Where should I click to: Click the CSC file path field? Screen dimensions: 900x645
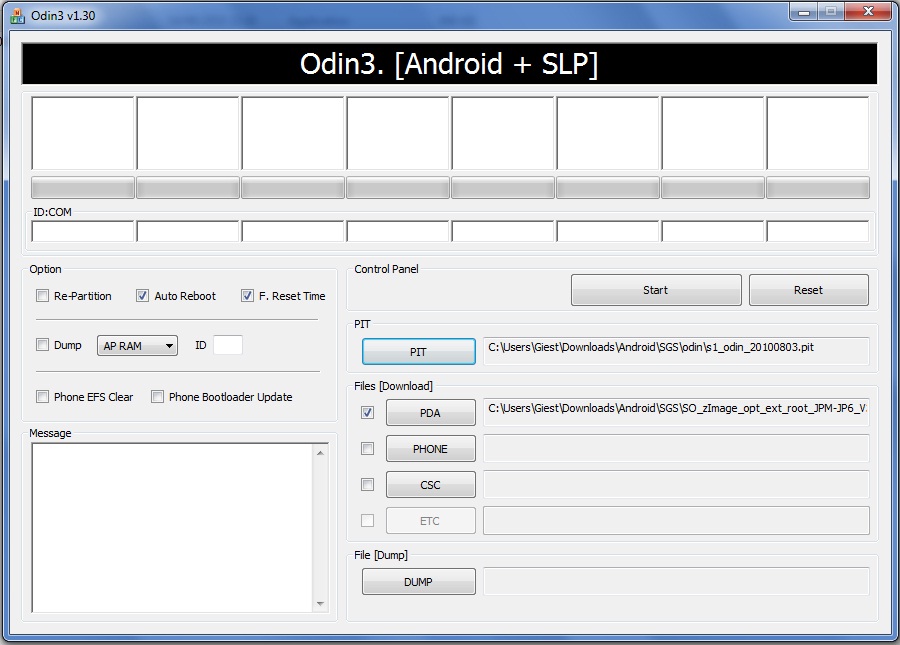point(676,484)
